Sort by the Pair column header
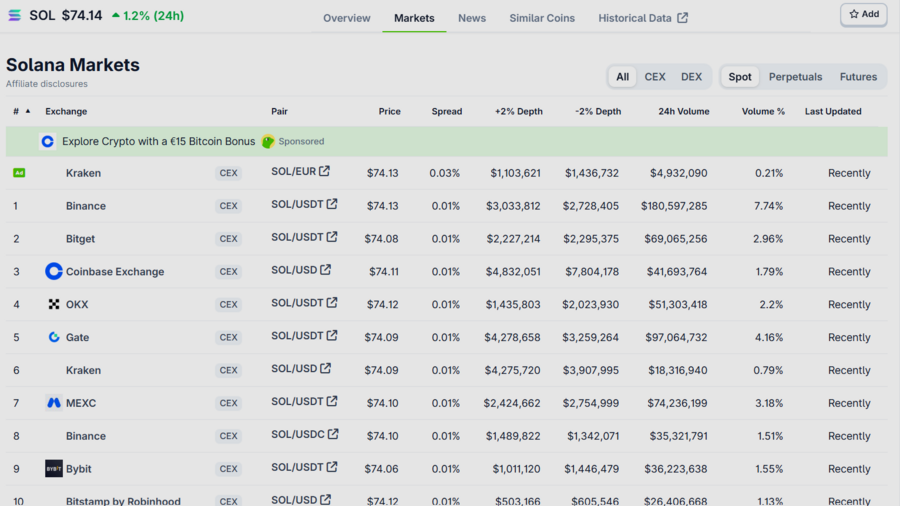 (x=280, y=111)
